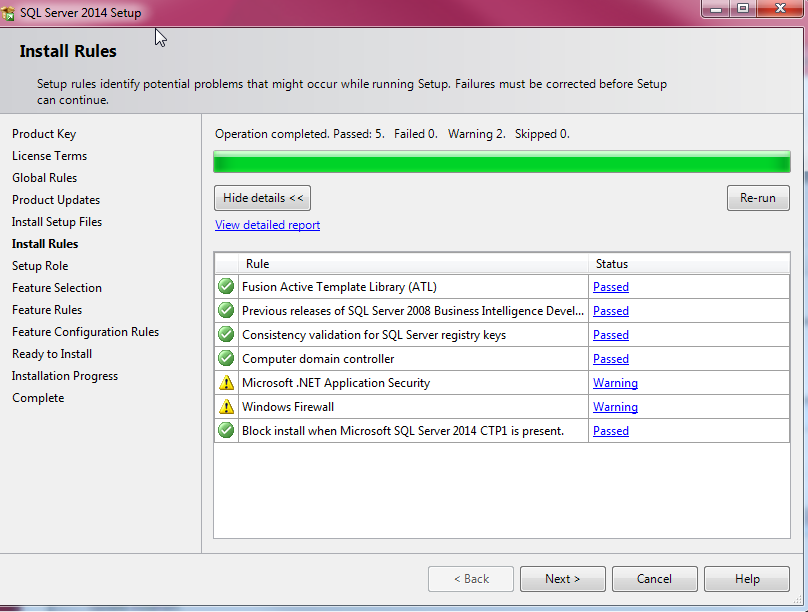808x612 pixels.
Task: Click the green operation progress bar
Action: pos(502,162)
